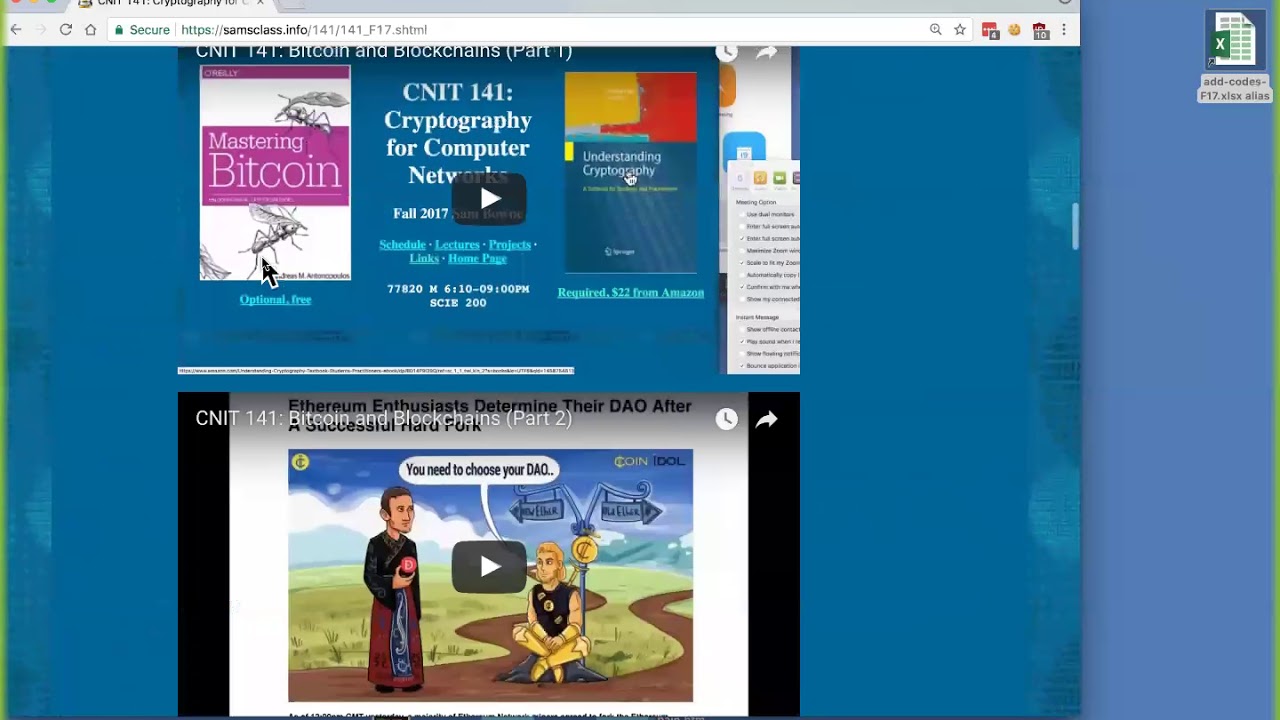This screenshot has height=720, width=1280.
Task: Go back to the previous page
Action: [16, 30]
